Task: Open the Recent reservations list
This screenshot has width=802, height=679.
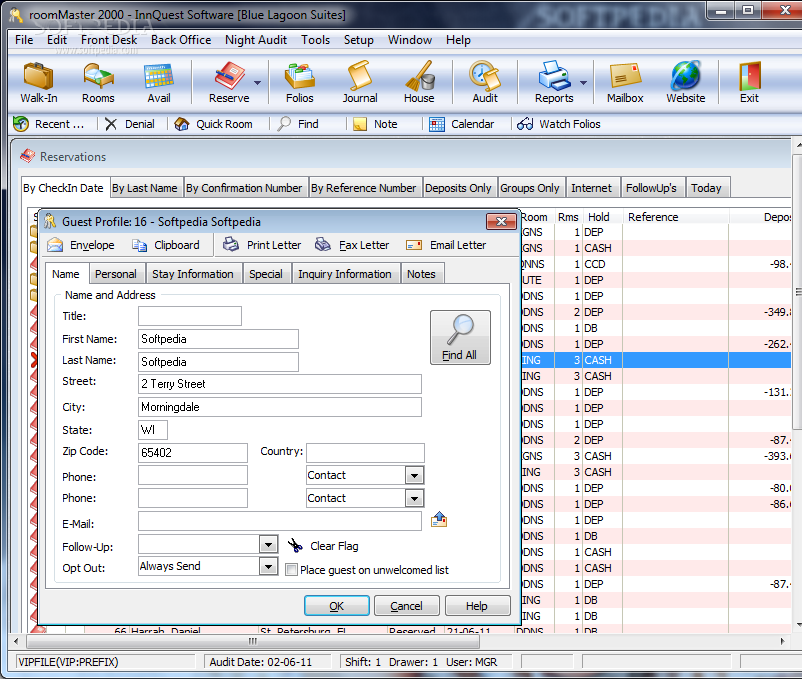Action: (49, 124)
